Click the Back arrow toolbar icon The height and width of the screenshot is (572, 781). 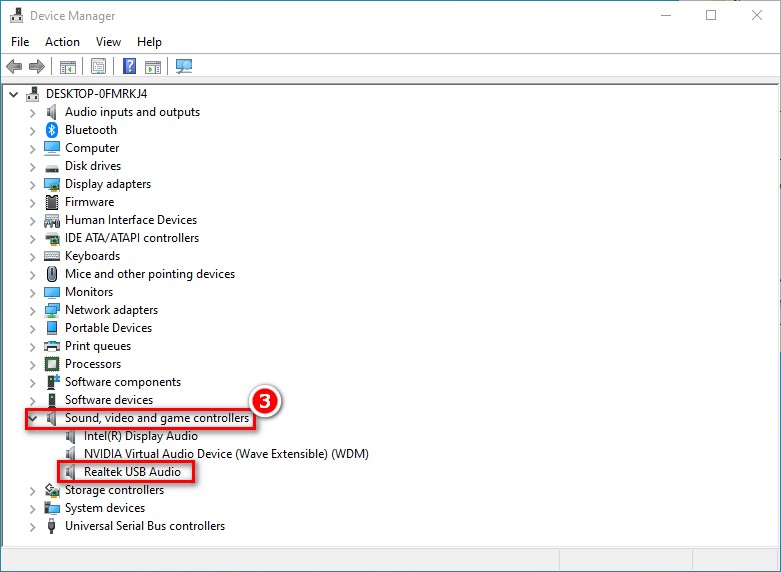[14, 67]
